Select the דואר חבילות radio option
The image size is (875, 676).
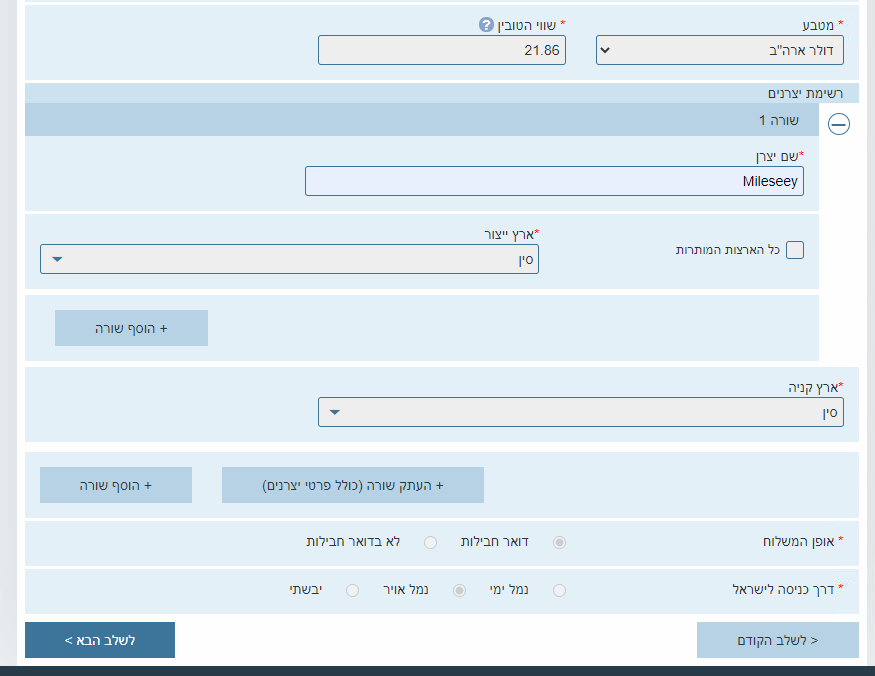point(560,542)
